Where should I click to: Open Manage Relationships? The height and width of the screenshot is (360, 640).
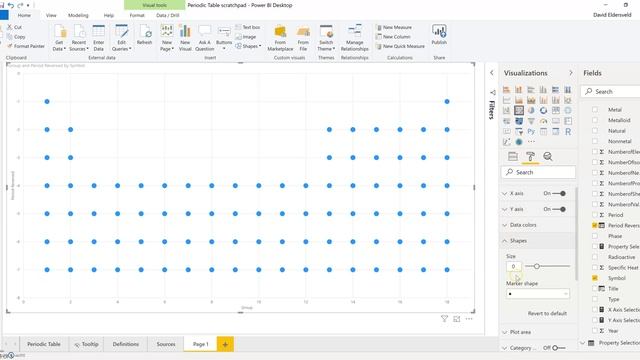[x=355, y=38]
